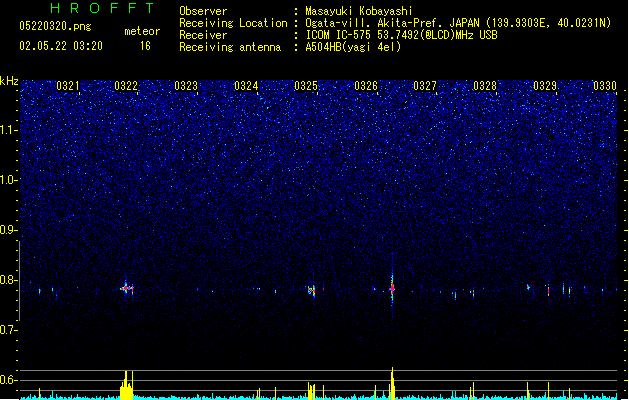Click the 0322 time marker
The height and width of the screenshot is (400, 629).
tap(126, 86)
